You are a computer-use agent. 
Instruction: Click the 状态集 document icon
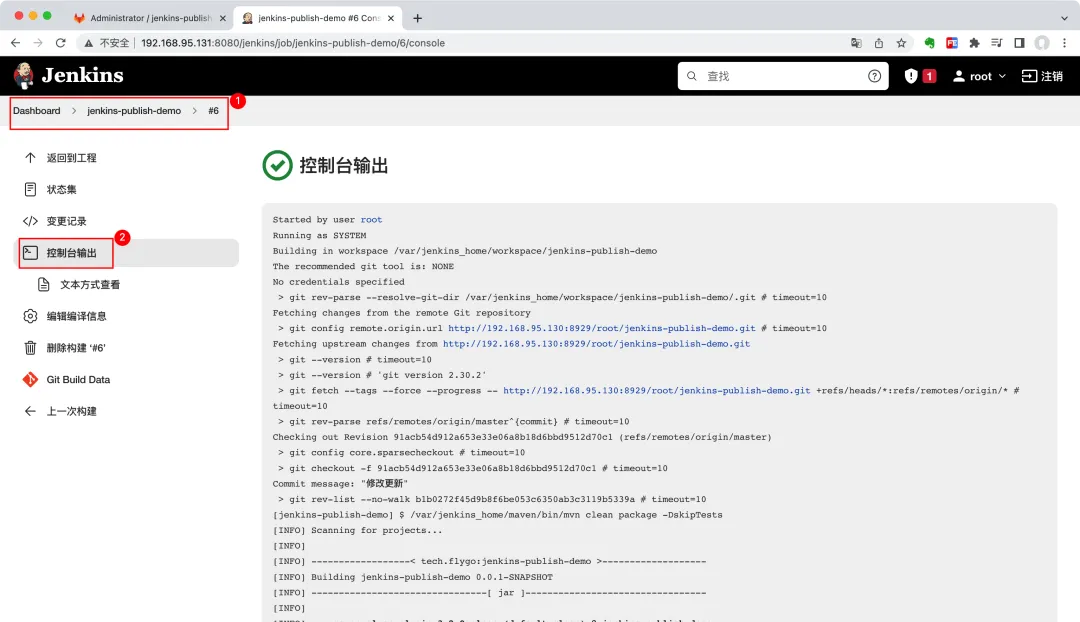pos(30,189)
